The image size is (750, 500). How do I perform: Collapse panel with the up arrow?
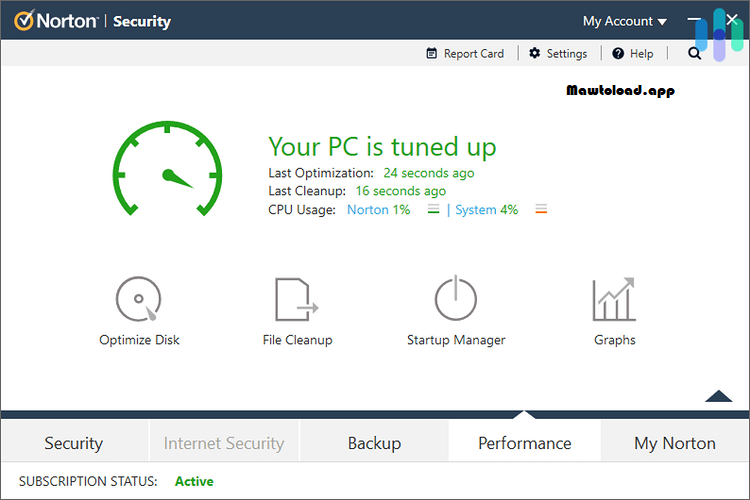tap(718, 396)
